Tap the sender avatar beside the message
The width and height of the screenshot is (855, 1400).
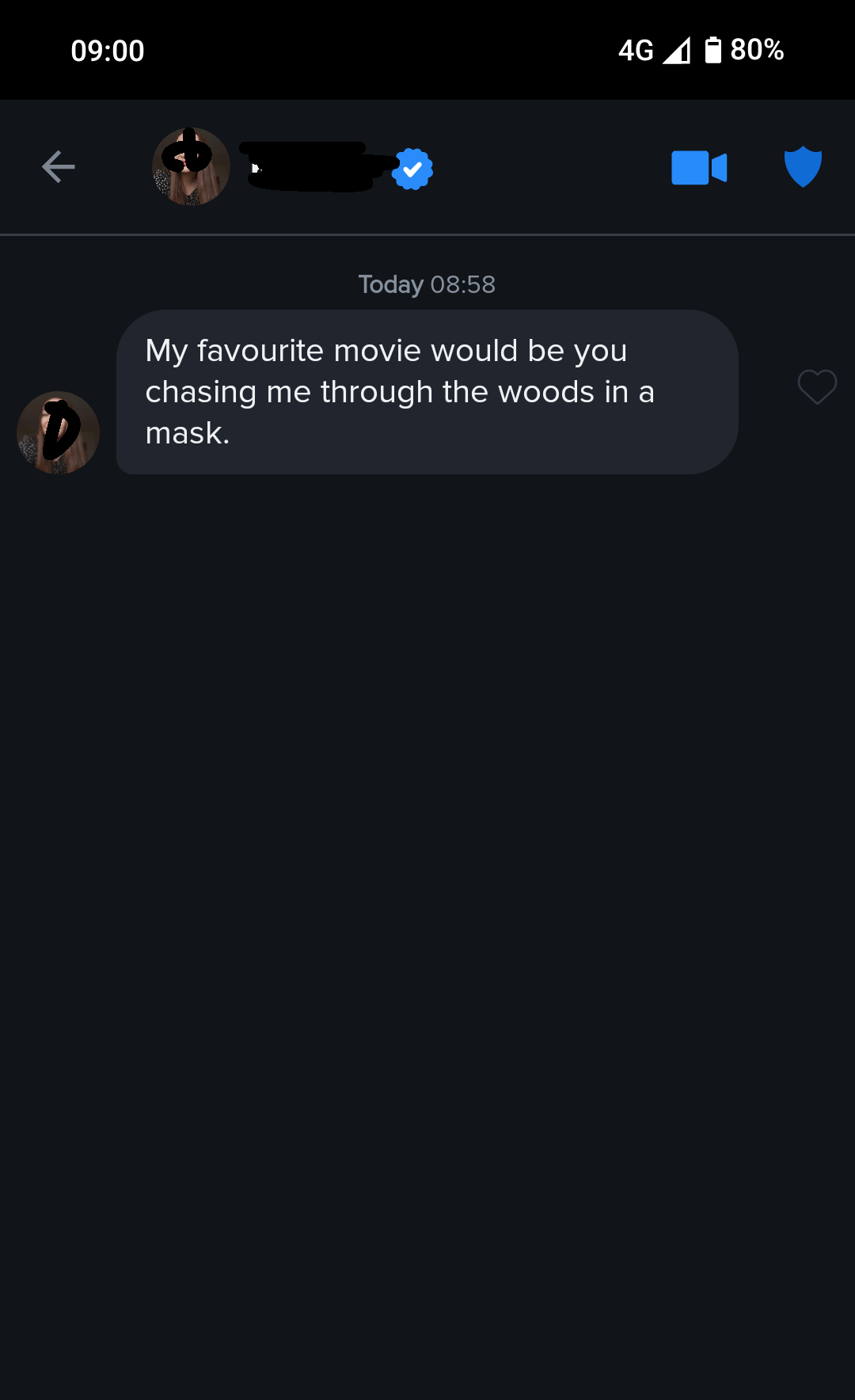(58, 432)
